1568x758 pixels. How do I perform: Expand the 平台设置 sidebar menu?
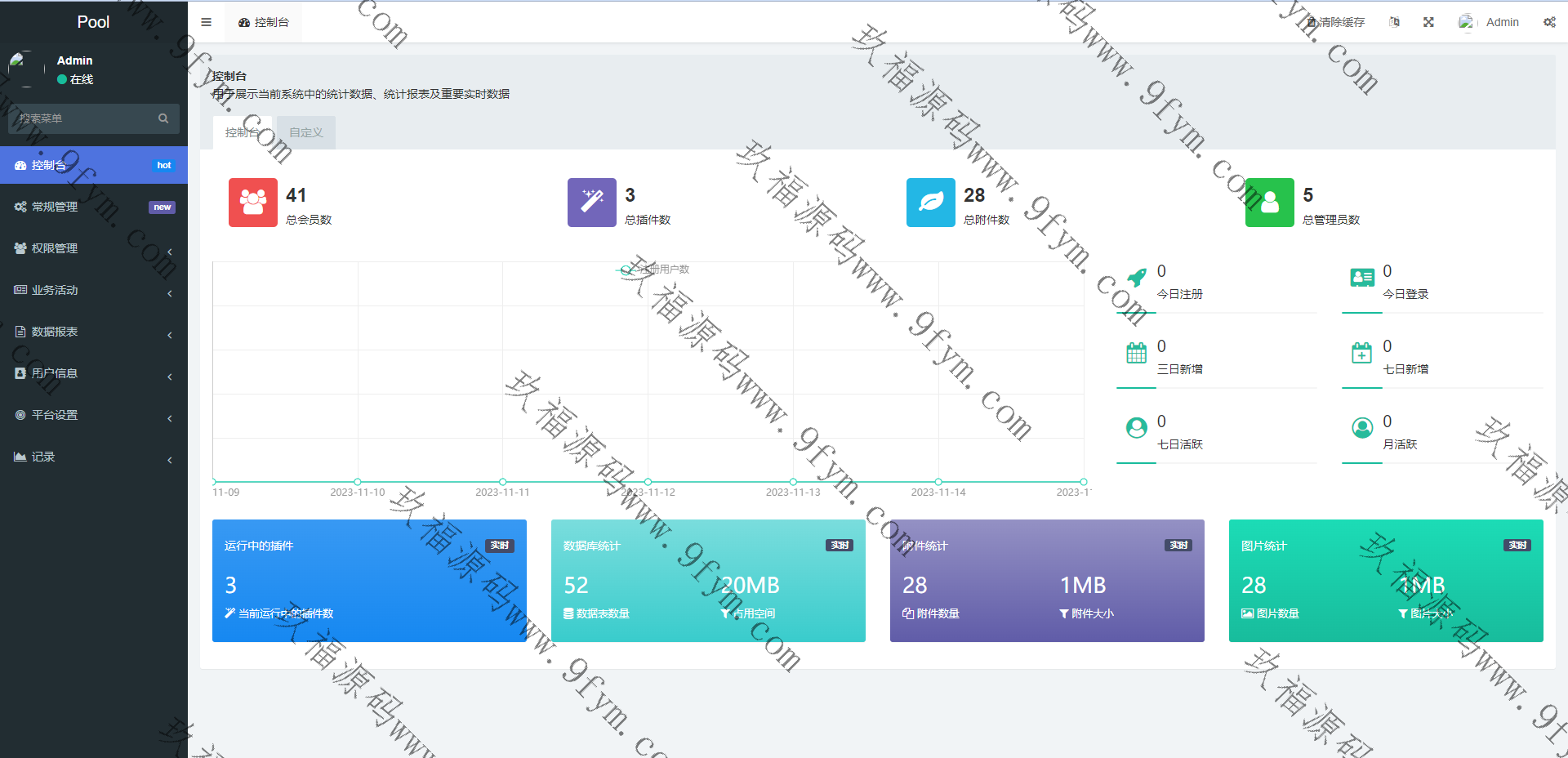(x=93, y=415)
